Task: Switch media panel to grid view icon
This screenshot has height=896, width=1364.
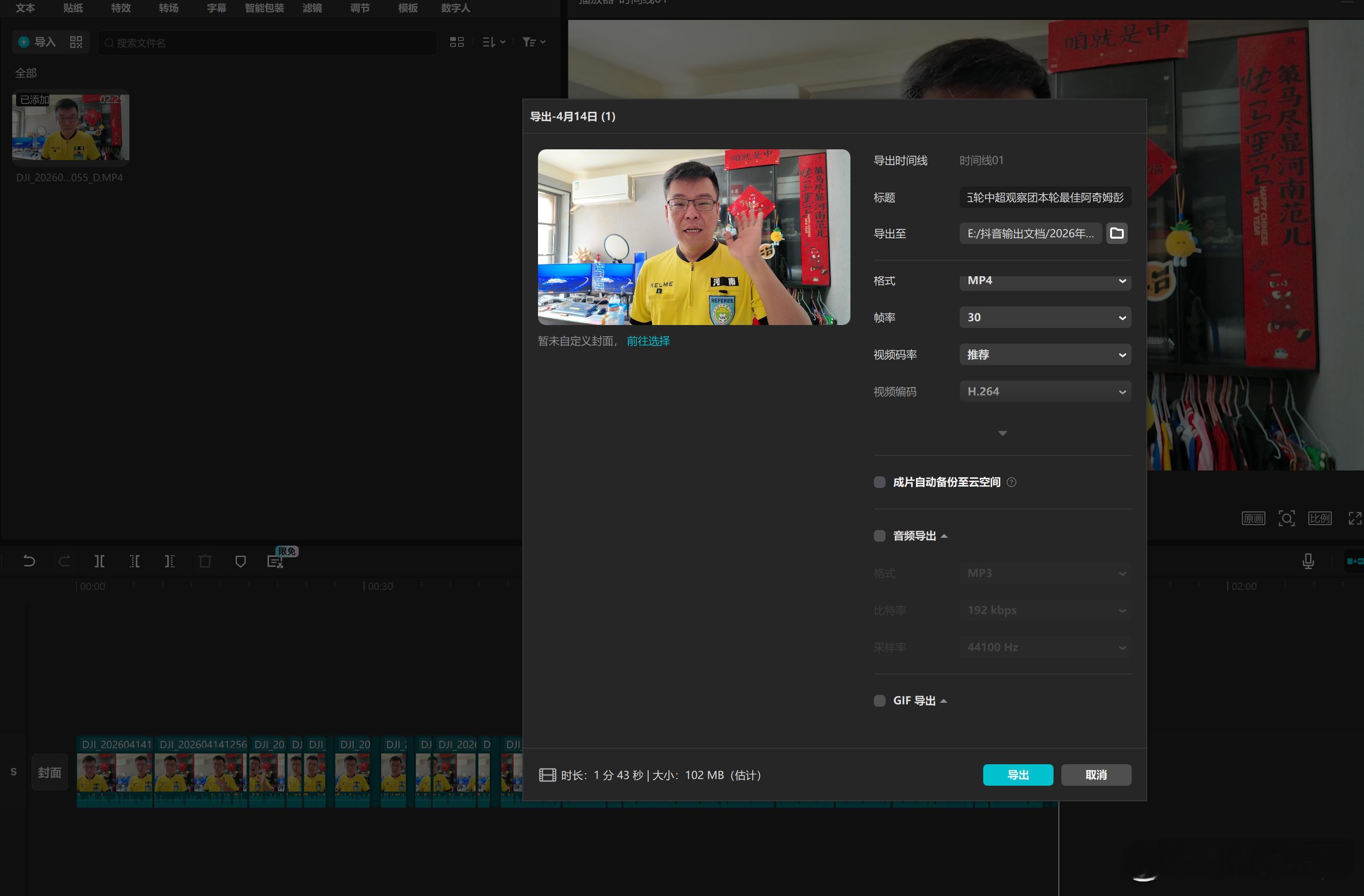Action: (x=457, y=42)
